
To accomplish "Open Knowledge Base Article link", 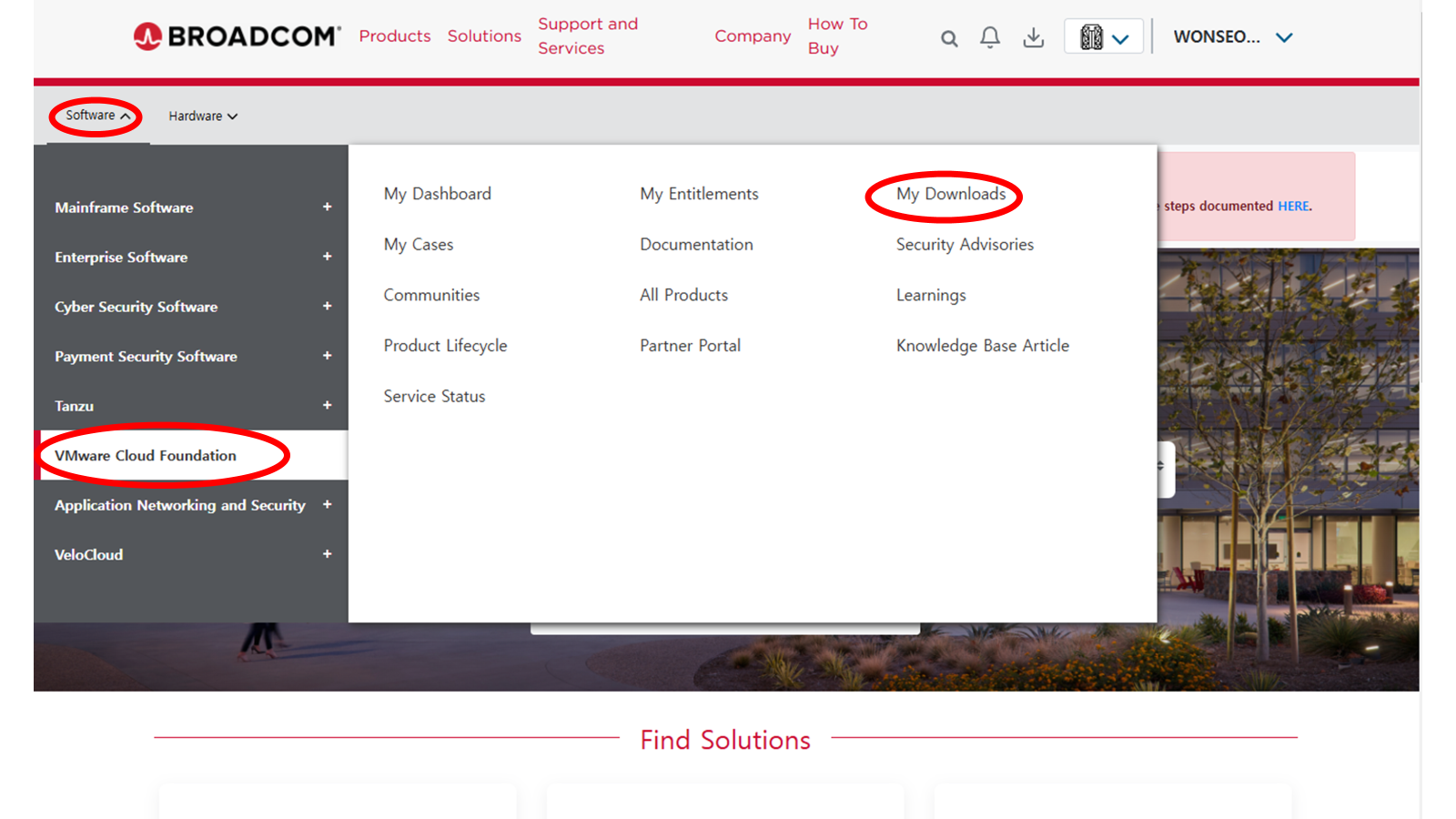I will [x=983, y=346].
